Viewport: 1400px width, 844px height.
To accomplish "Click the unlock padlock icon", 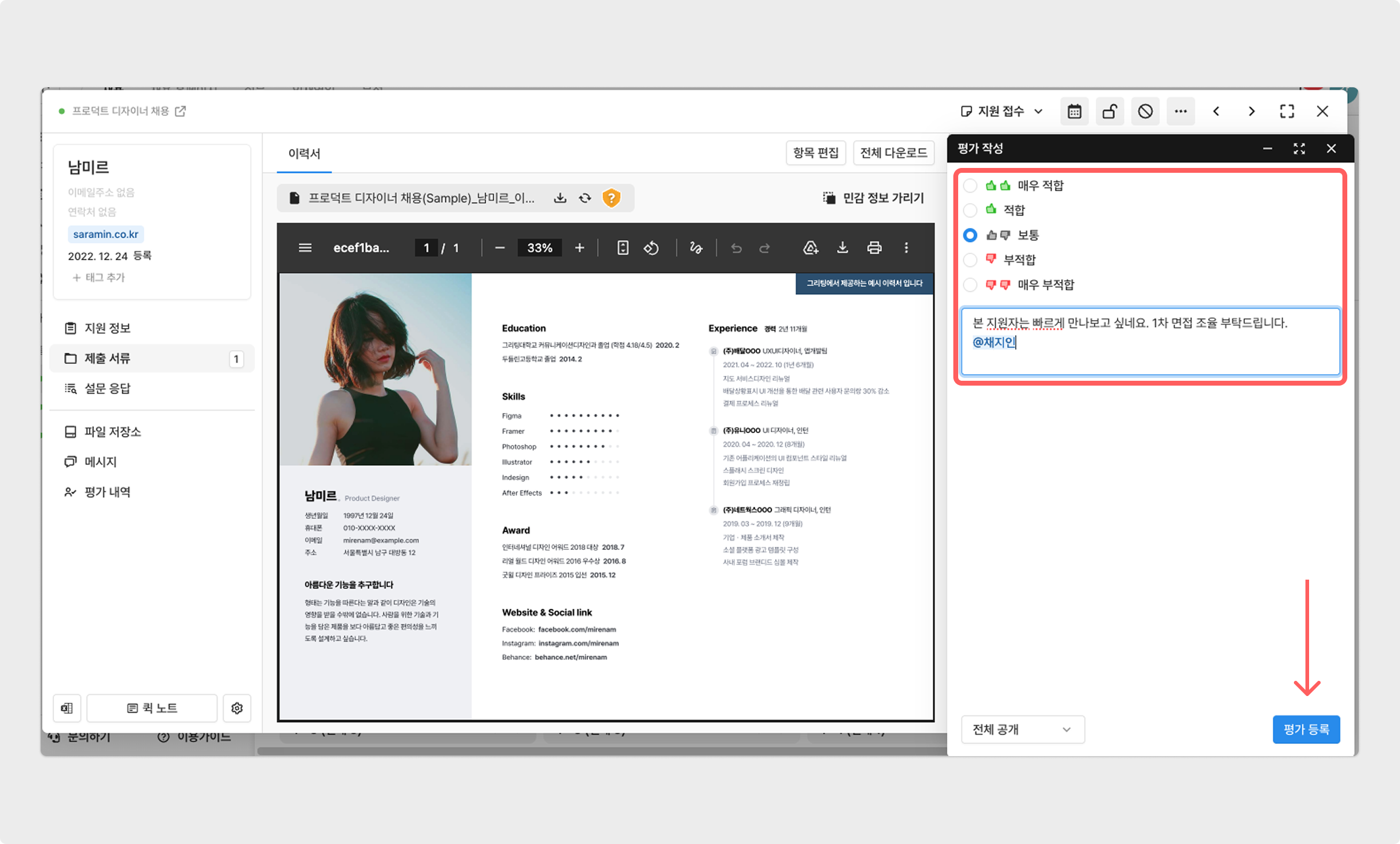I will click(x=1110, y=112).
